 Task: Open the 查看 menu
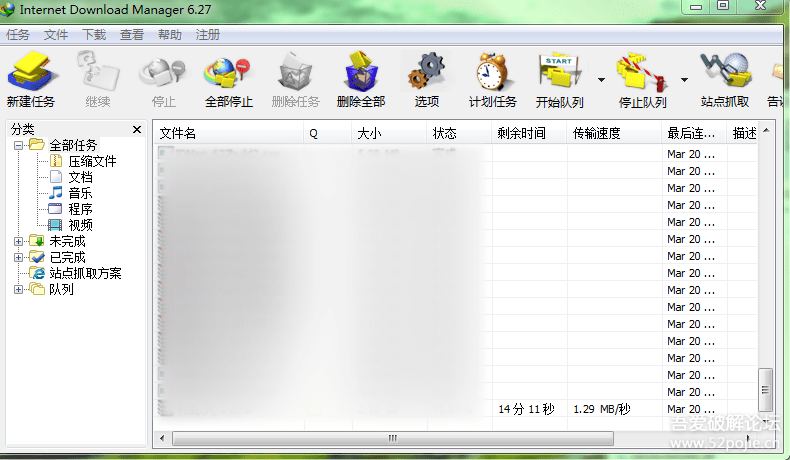[131, 35]
